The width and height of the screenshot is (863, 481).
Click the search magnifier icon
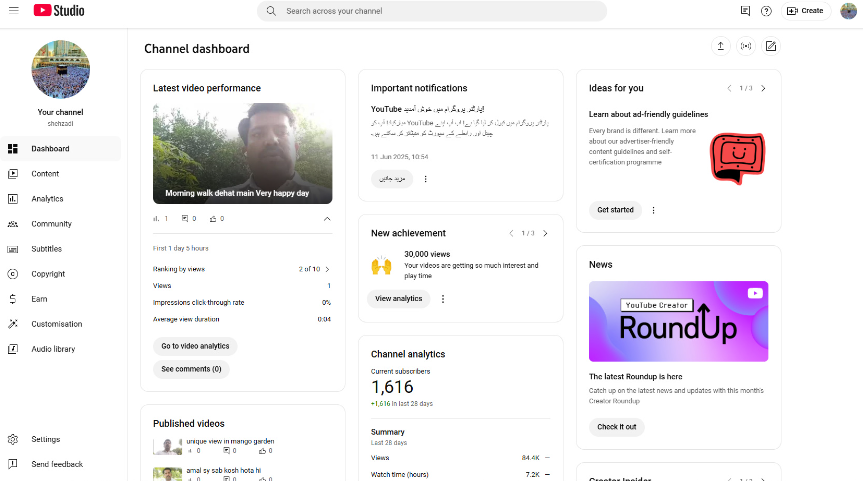pyautogui.click(x=271, y=11)
